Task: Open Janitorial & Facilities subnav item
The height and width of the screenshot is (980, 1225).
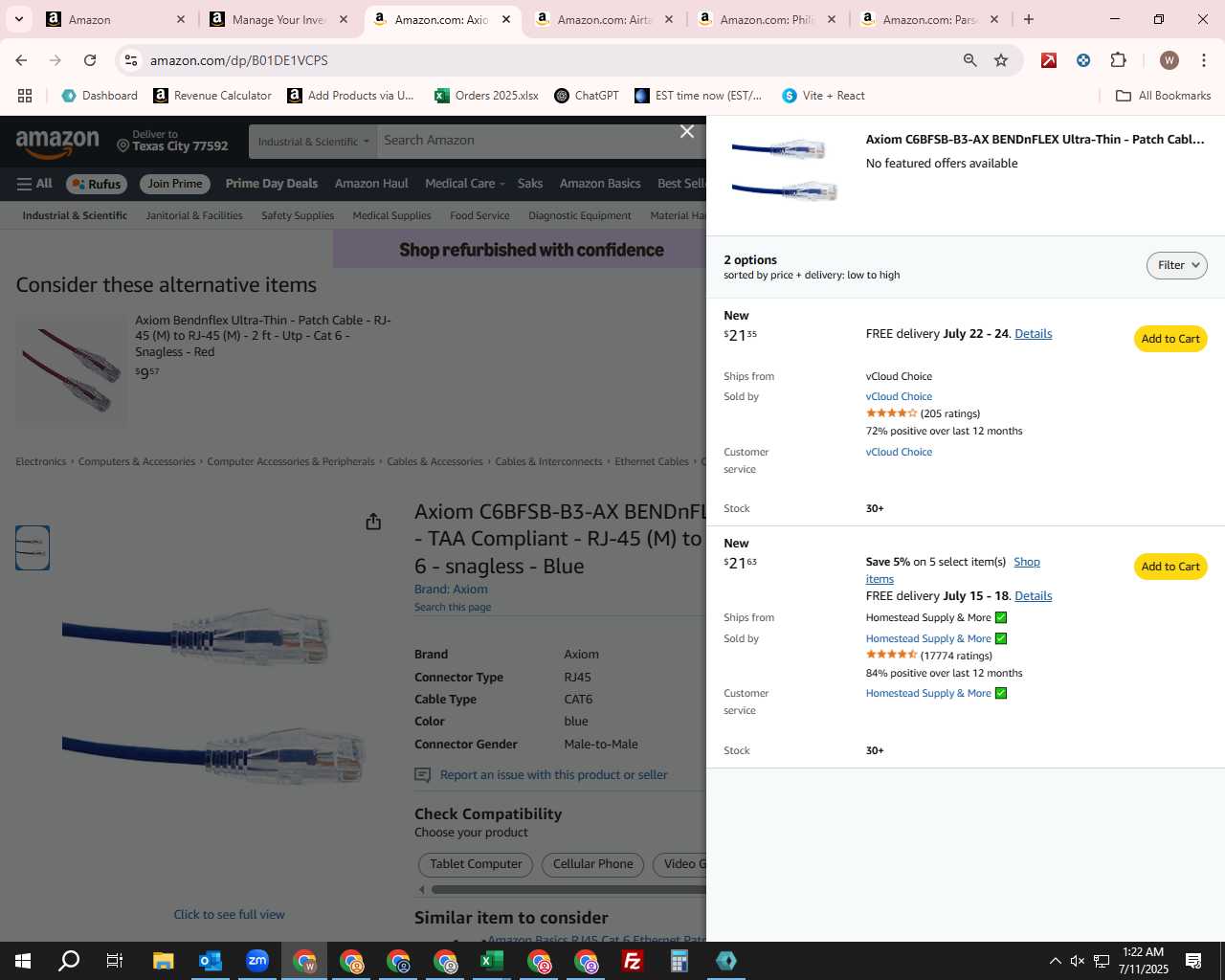Action: coord(194,215)
